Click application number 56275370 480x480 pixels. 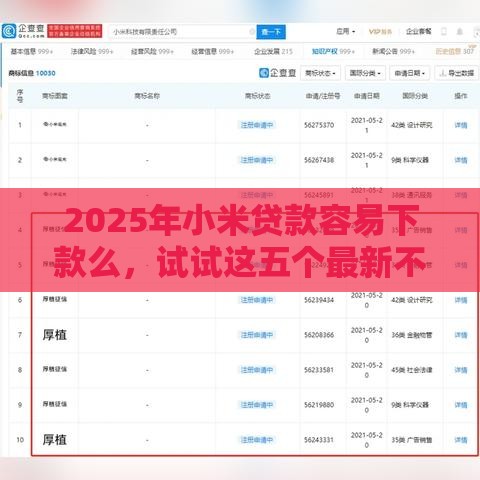(319, 125)
